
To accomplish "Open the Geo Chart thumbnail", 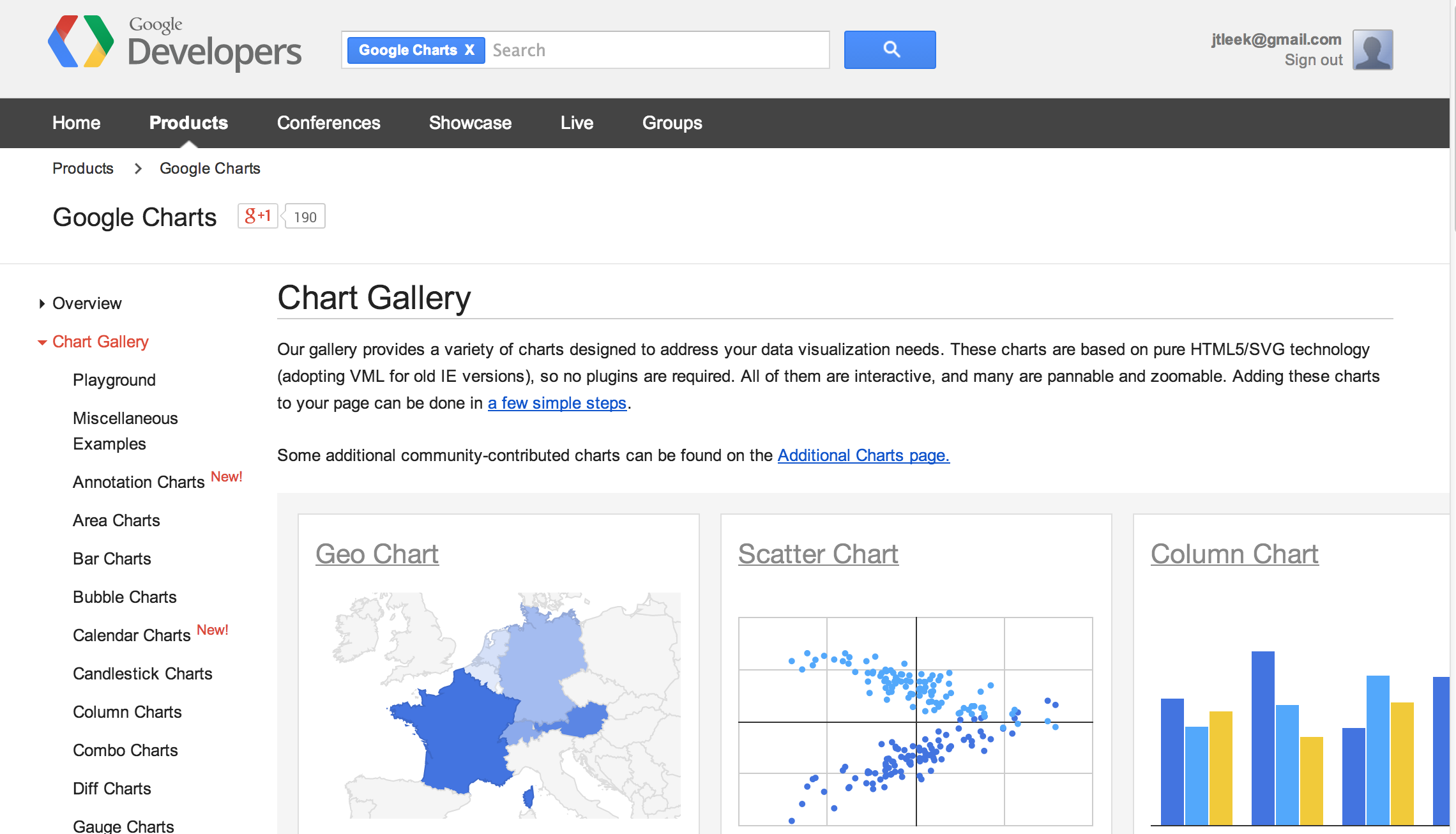I will tap(376, 554).
